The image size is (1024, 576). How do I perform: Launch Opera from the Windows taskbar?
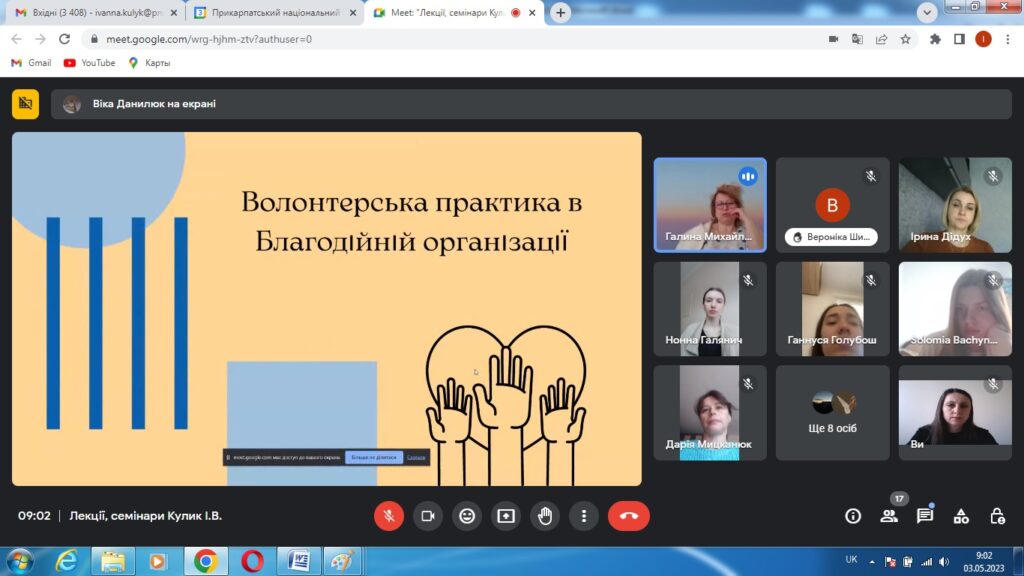pyautogui.click(x=252, y=561)
